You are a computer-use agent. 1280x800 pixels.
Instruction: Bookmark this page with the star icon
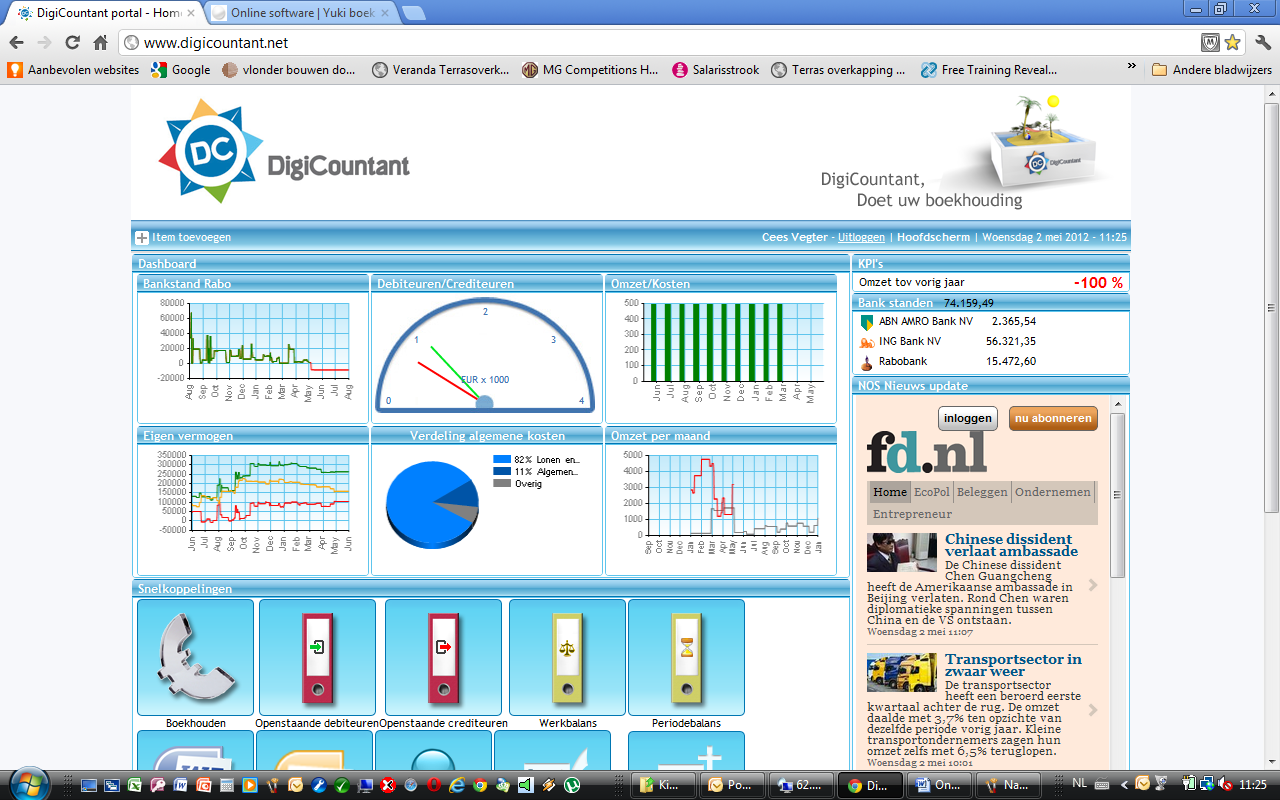pyautogui.click(x=1232, y=43)
